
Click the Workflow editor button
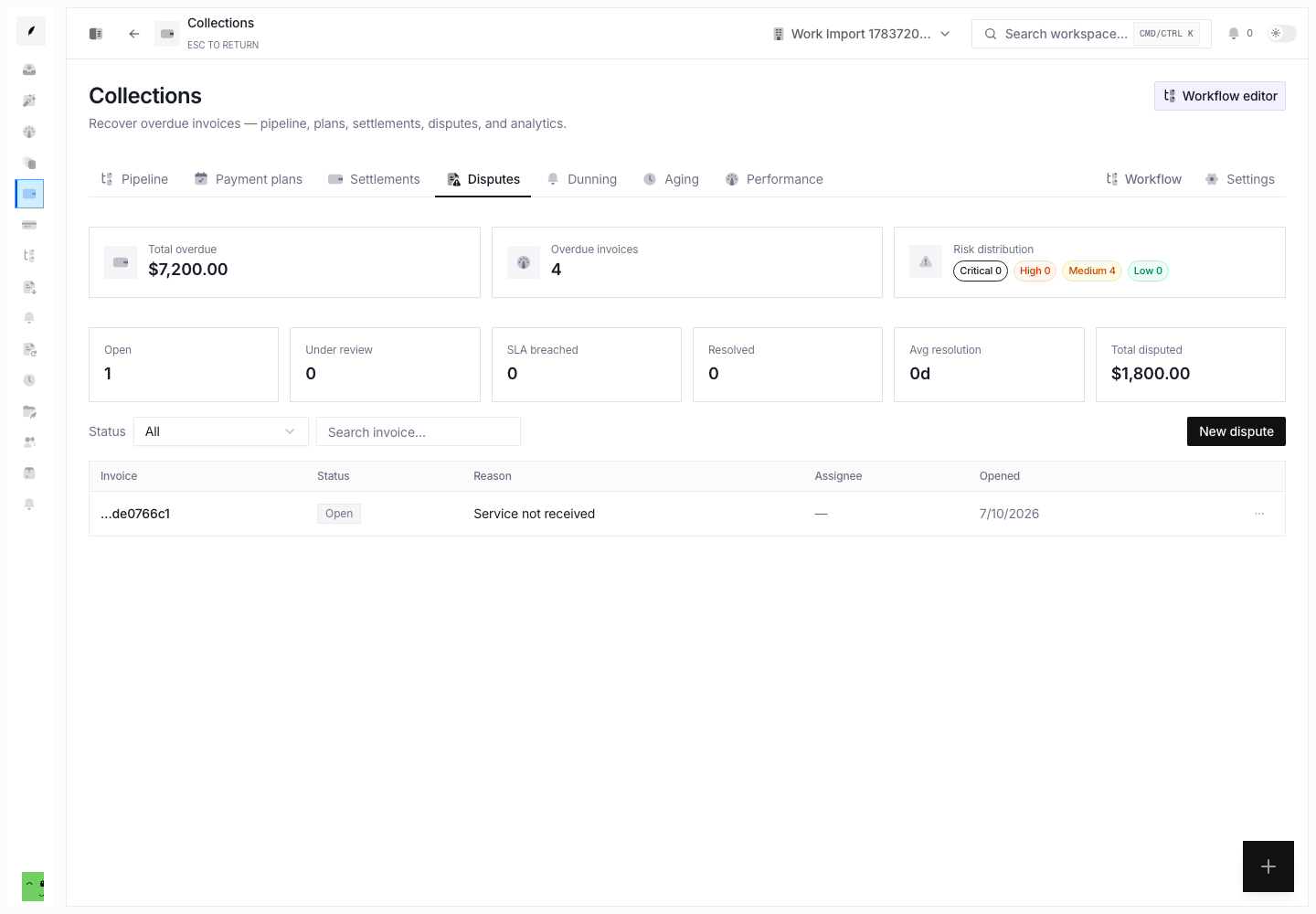[1220, 96]
